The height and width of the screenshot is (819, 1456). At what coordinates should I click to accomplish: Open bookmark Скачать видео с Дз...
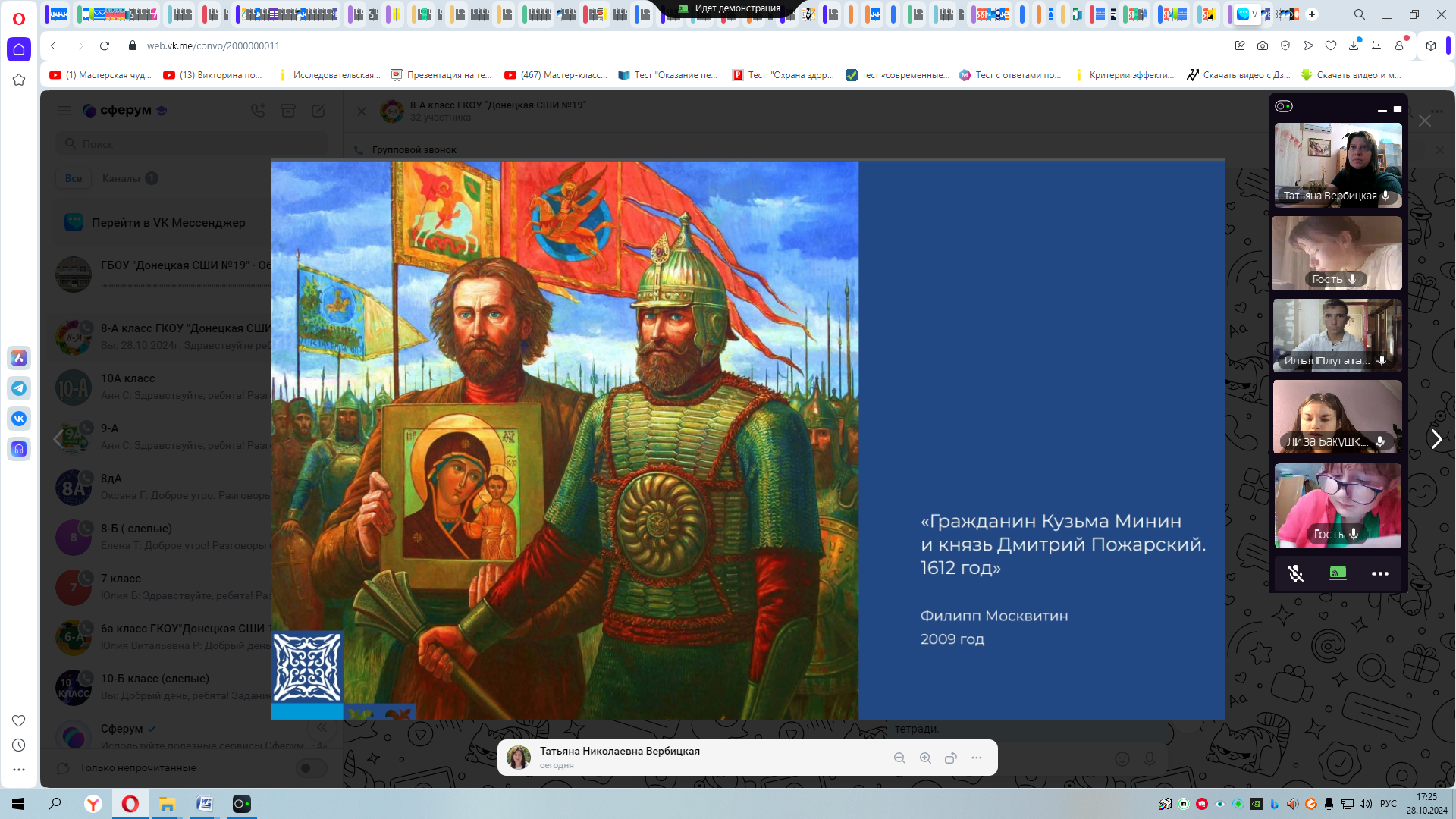click(x=1238, y=75)
